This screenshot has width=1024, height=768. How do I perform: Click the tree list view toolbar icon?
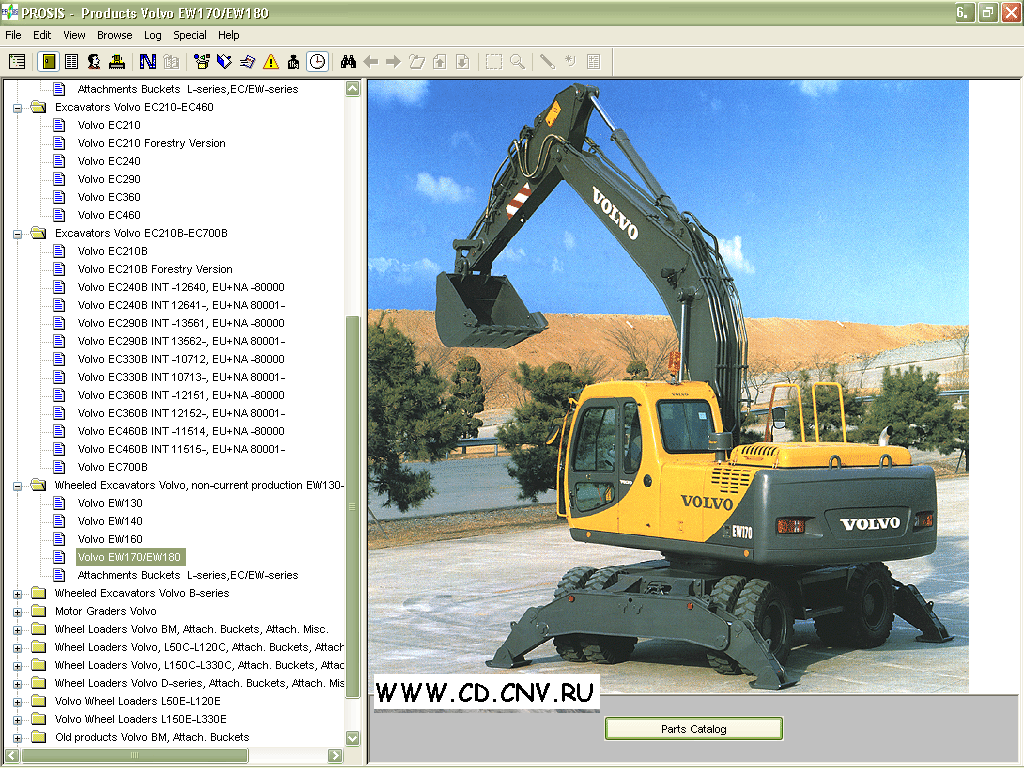[17, 62]
